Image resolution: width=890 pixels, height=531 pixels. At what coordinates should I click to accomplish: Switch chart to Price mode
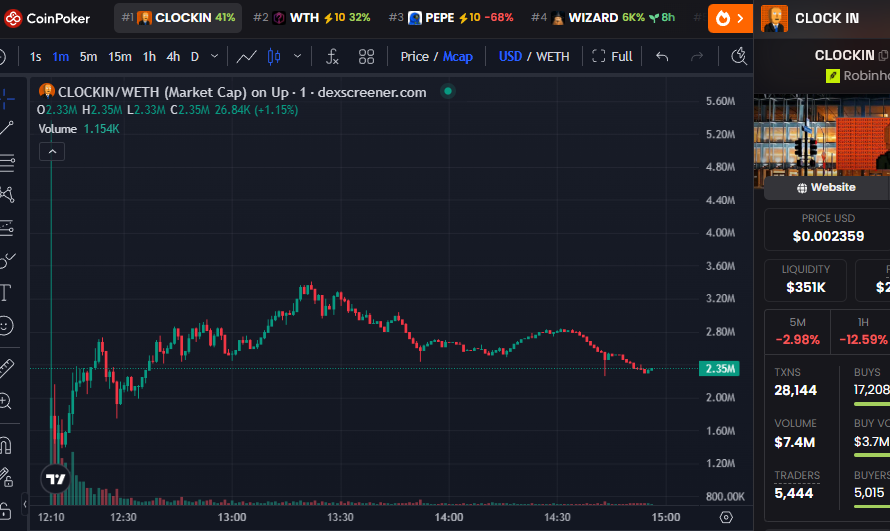tap(414, 57)
